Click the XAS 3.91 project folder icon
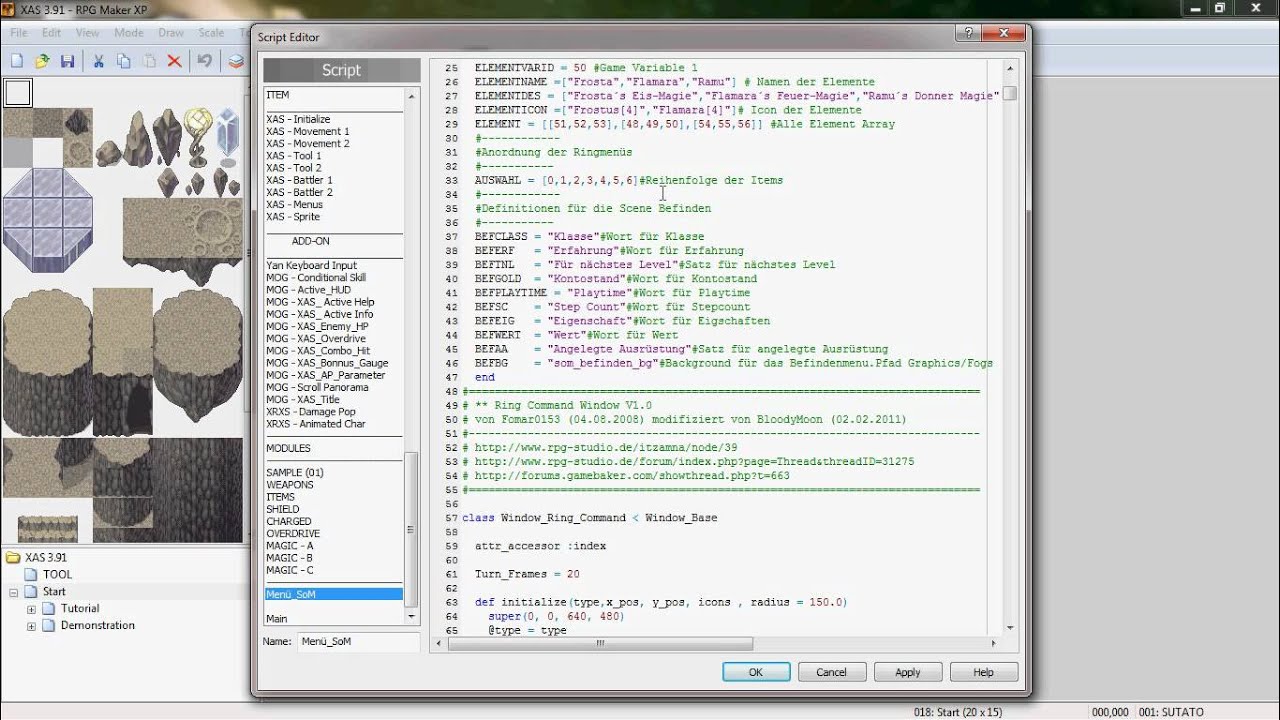This screenshot has width=1280, height=720. pyautogui.click(x=13, y=557)
